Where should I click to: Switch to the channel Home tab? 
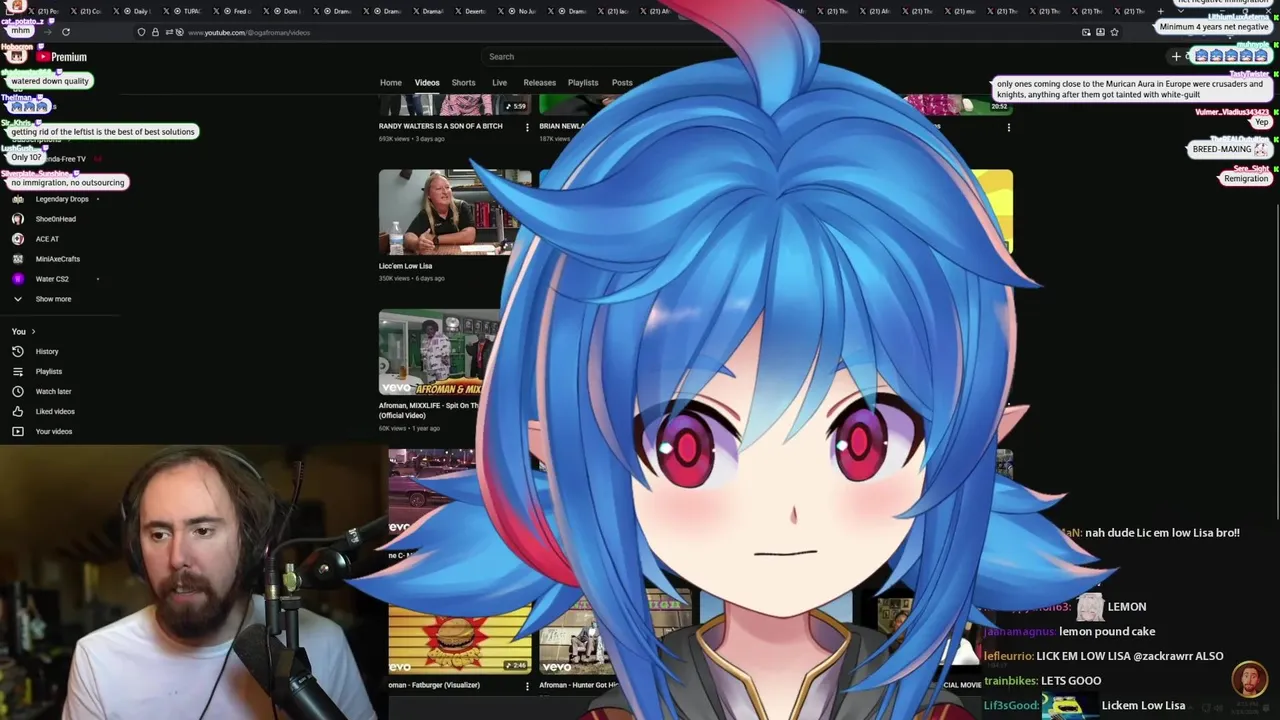(x=390, y=83)
